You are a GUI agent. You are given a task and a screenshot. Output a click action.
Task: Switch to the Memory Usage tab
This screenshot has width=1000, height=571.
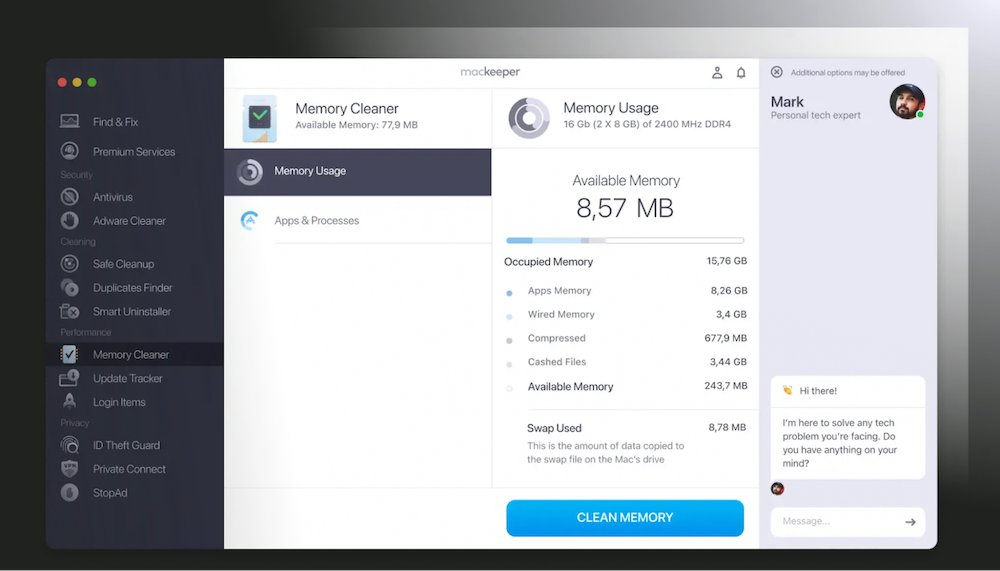pyautogui.click(x=357, y=172)
